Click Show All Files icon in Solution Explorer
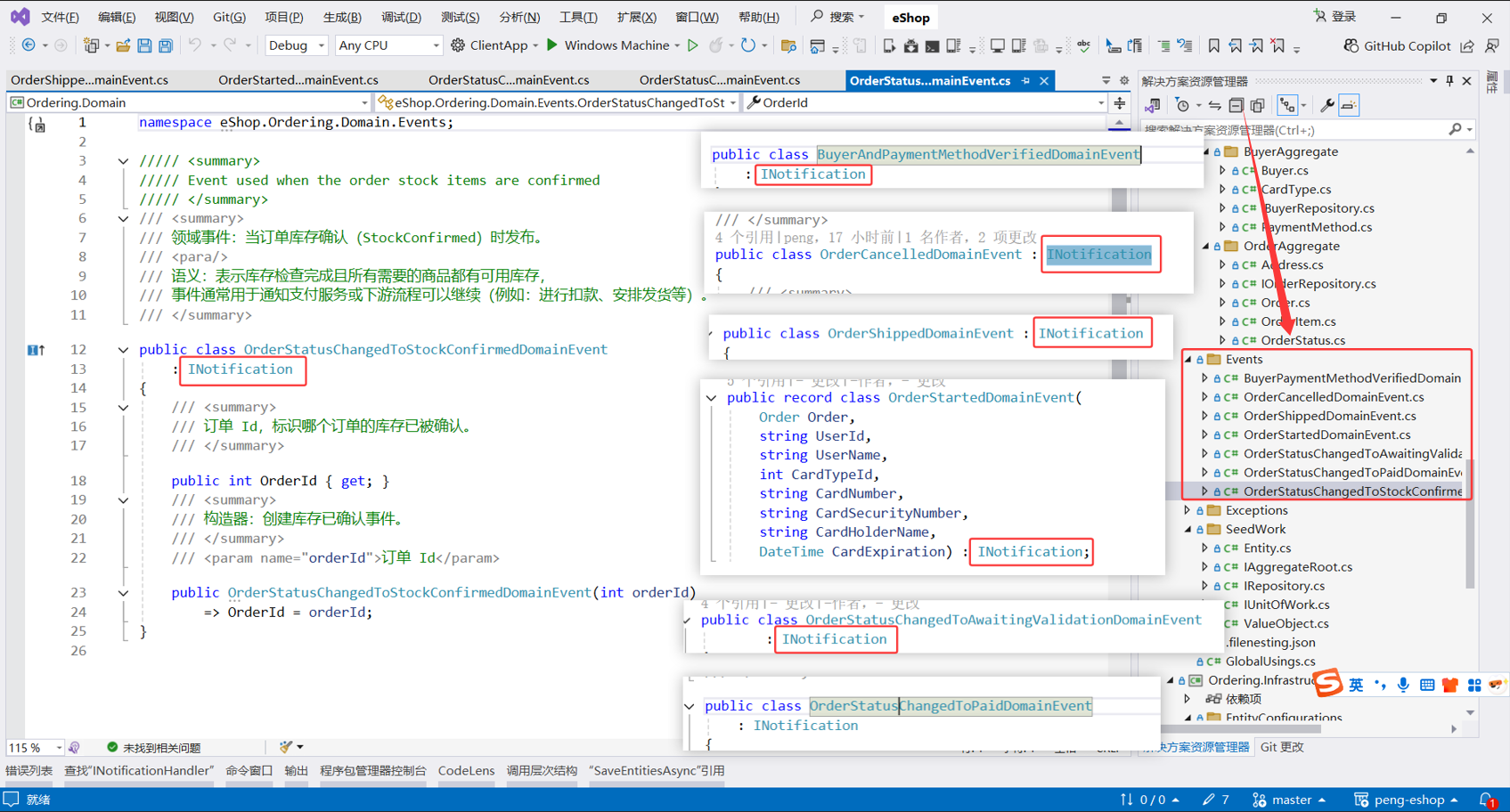 tap(1257, 105)
